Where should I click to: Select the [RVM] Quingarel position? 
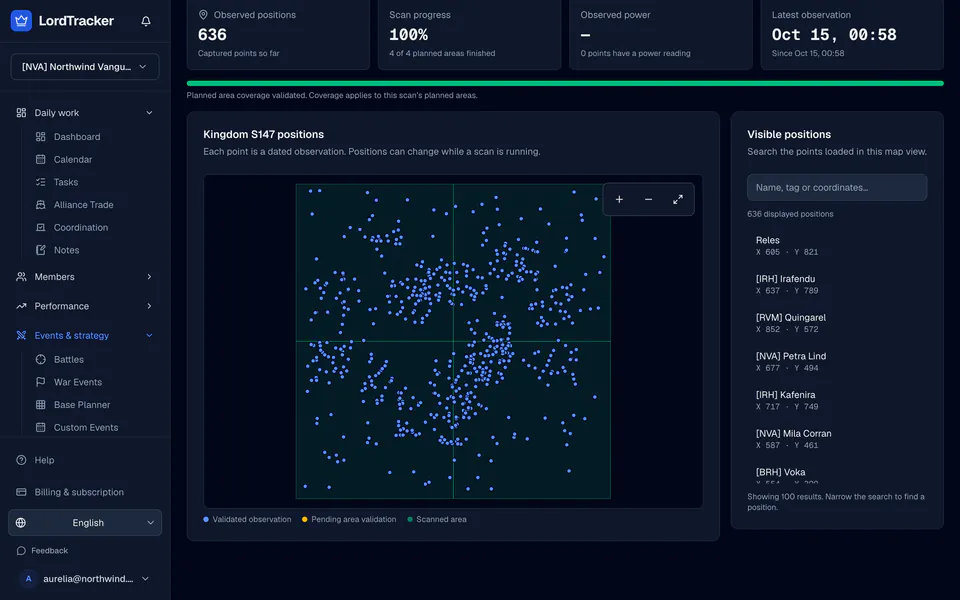click(x=837, y=323)
